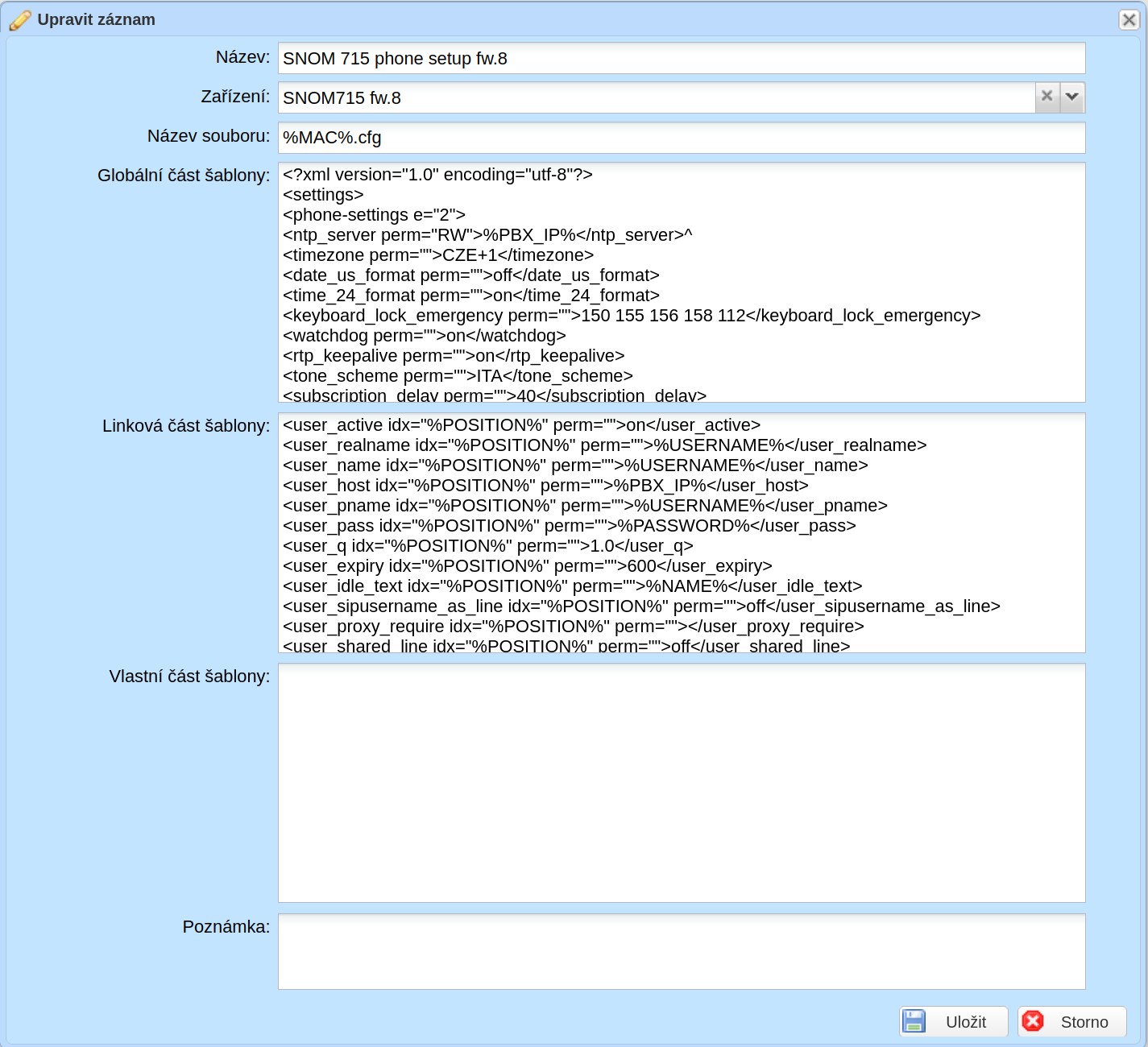
Task: Click the user_active line in line template
Action: click(521, 425)
